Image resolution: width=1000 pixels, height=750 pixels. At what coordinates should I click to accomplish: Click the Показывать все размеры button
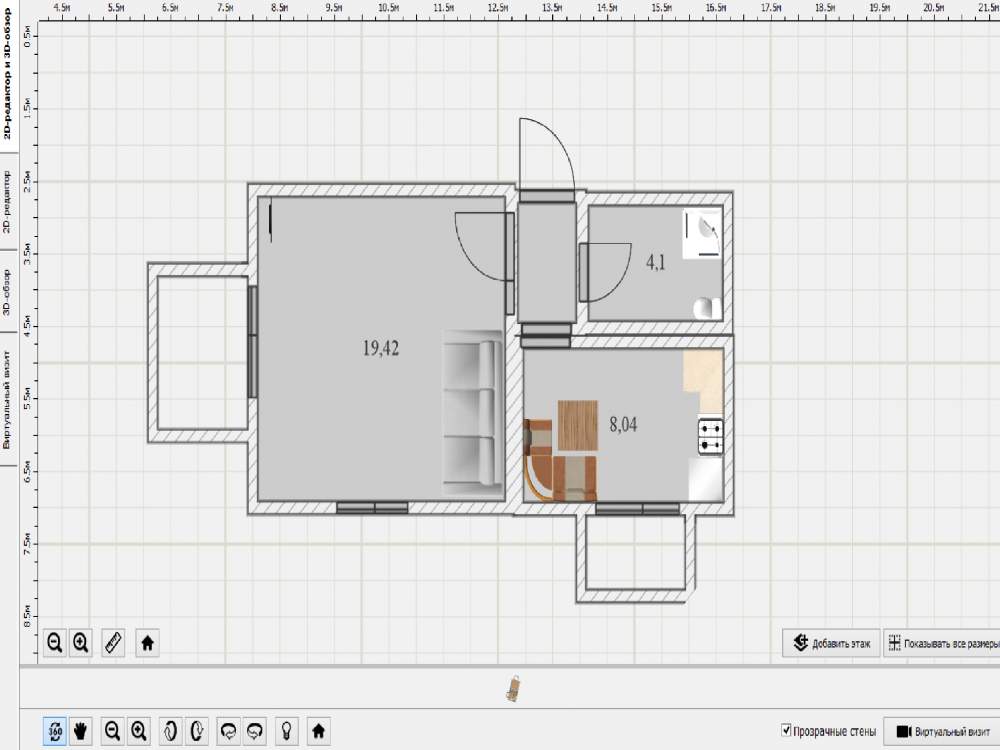coord(942,643)
